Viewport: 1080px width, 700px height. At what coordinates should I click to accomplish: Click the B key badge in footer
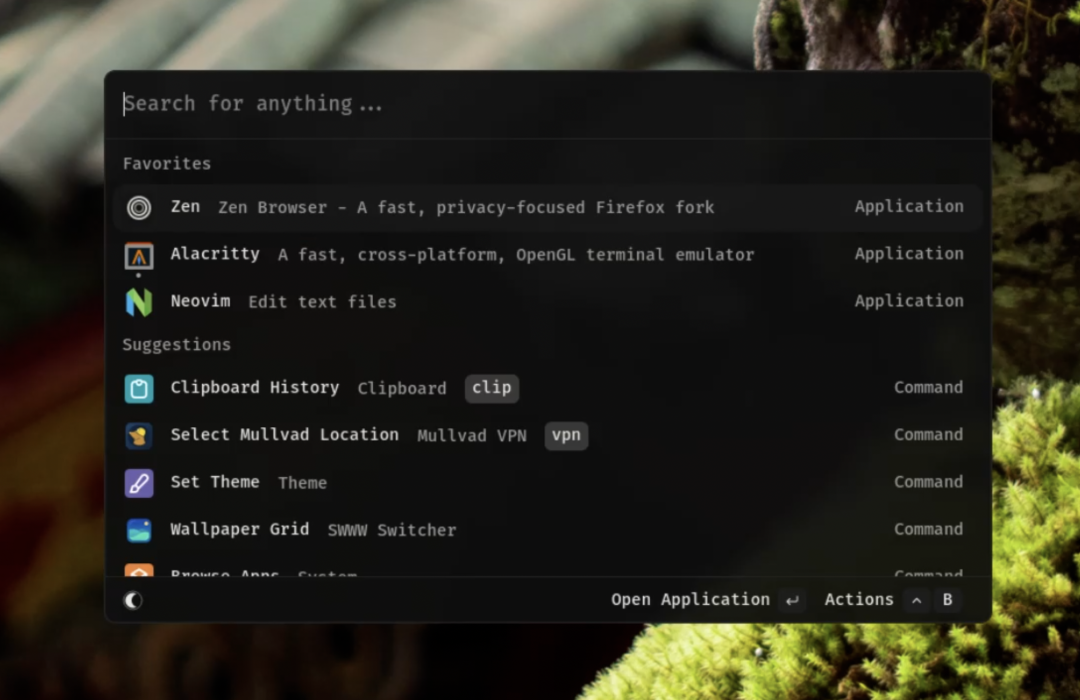point(948,600)
